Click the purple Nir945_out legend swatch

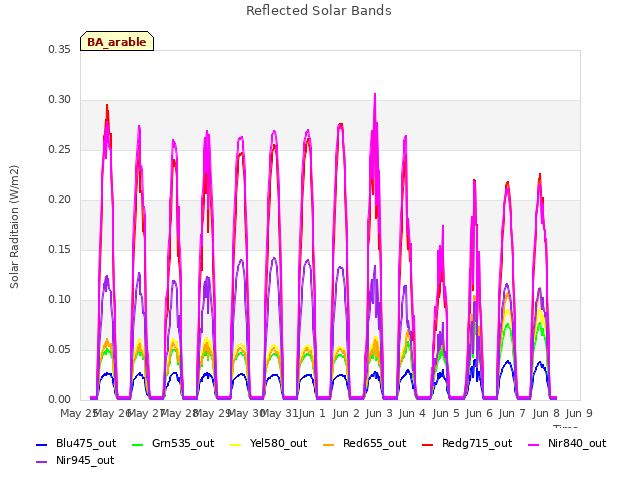pyautogui.click(x=42, y=462)
